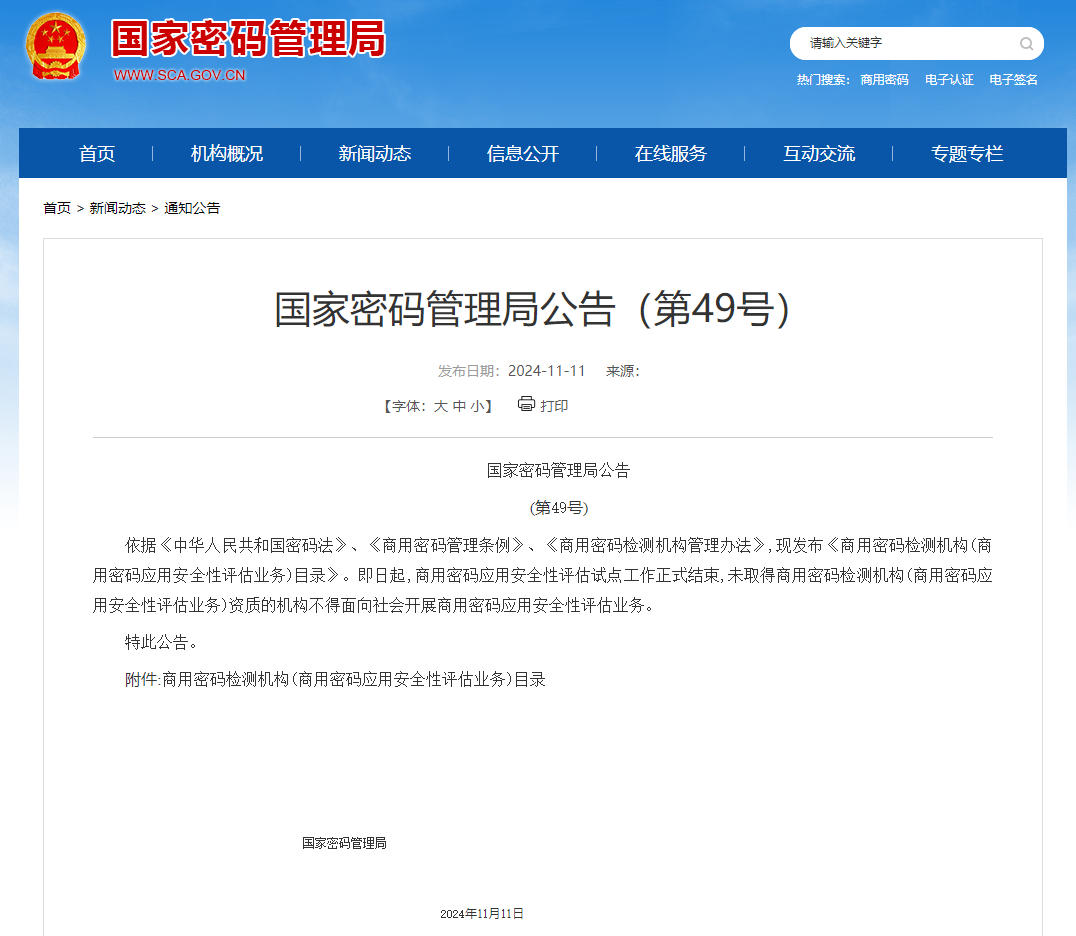The image size is (1076, 936).
Task: Click the 来源 label
Action: (x=622, y=371)
